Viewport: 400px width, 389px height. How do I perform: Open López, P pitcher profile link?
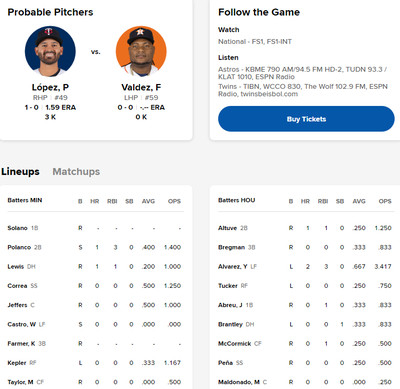point(50,87)
